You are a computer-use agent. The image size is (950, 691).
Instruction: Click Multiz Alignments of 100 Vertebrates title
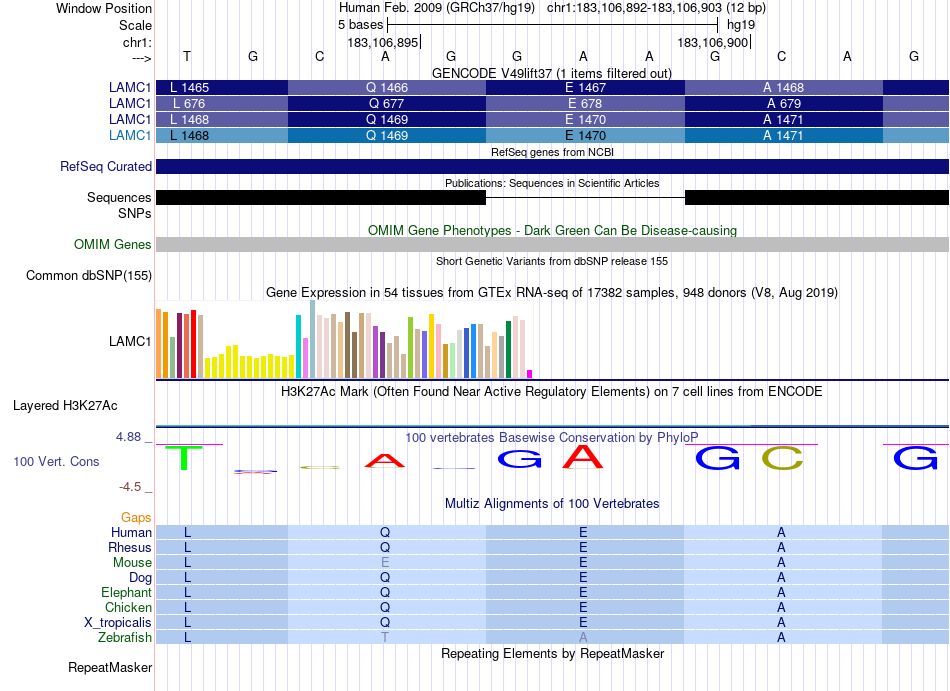552,503
